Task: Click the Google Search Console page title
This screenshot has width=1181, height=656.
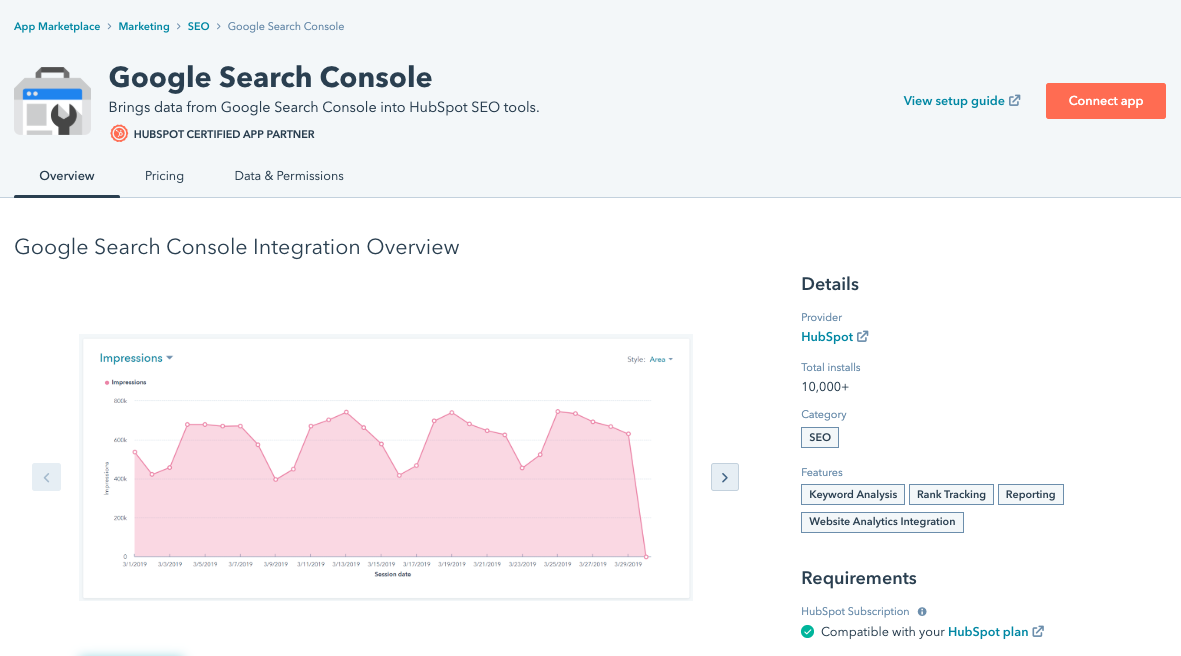Action: coord(270,77)
